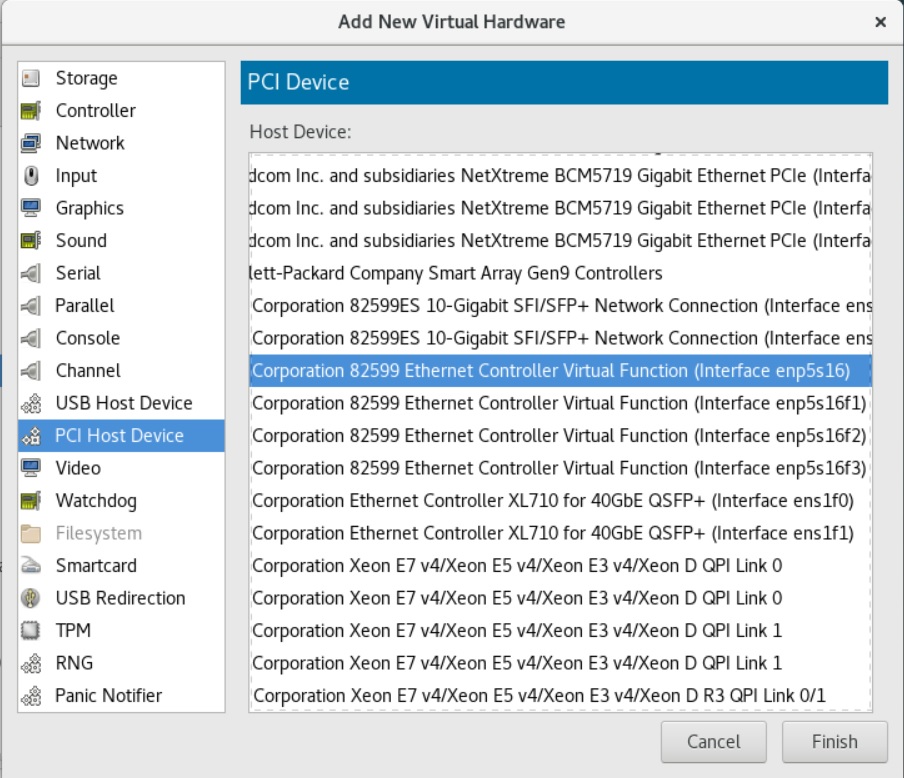Image resolution: width=904 pixels, height=778 pixels.
Task: Click the Network icon in sidebar
Action: coord(31,143)
